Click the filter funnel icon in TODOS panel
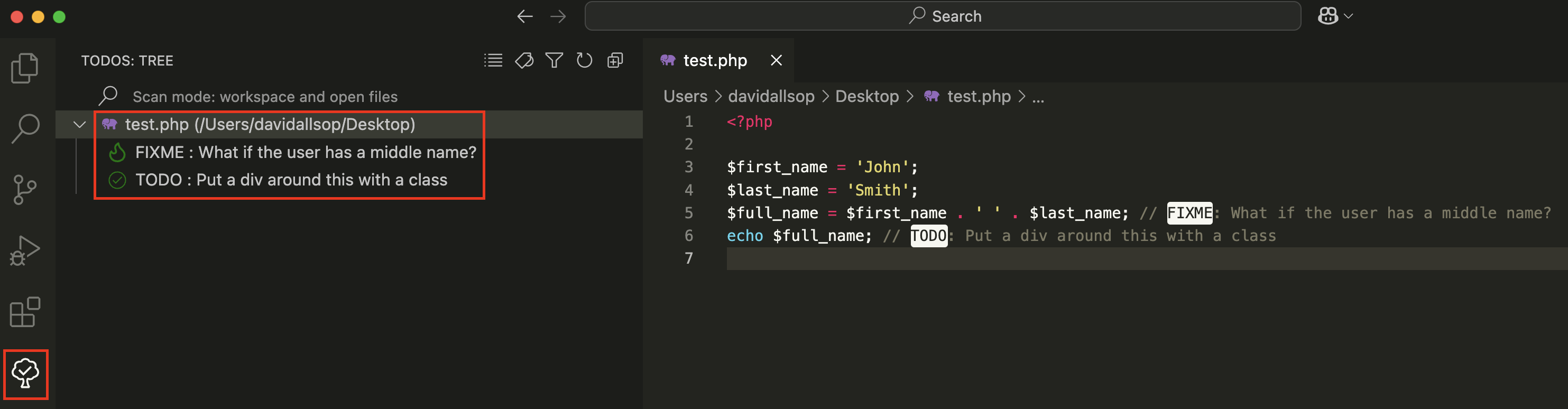1568x409 pixels. click(x=554, y=60)
